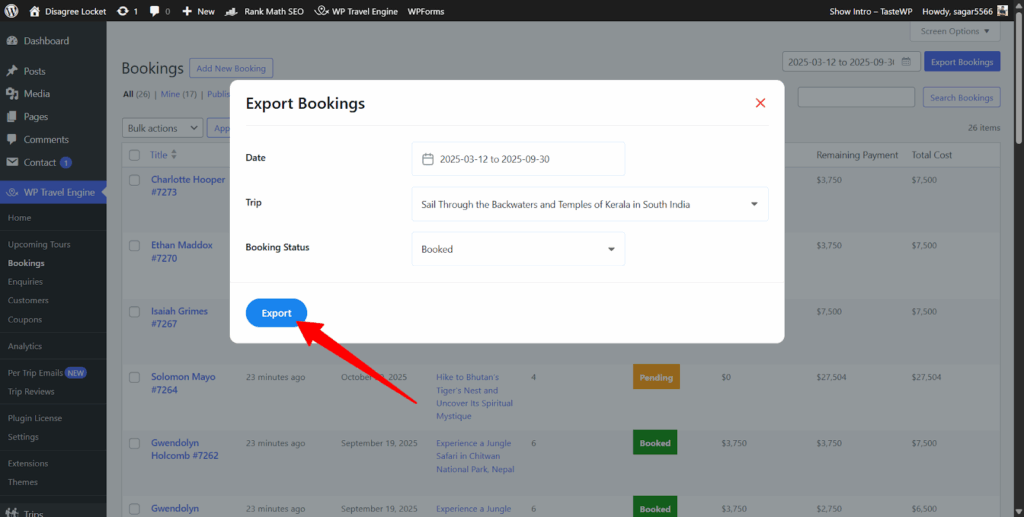Image resolution: width=1024 pixels, height=517 pixels.
Task: Click the blue Export button
Action: (276, 313)
